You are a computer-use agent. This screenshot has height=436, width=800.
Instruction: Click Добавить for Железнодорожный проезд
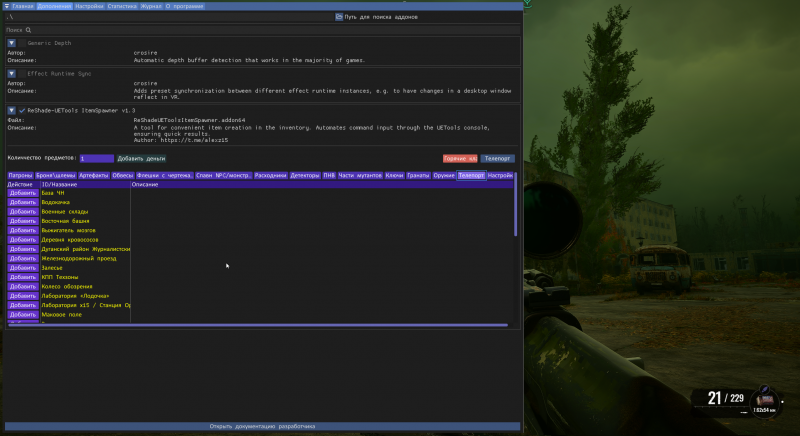[x=23, y=259]
